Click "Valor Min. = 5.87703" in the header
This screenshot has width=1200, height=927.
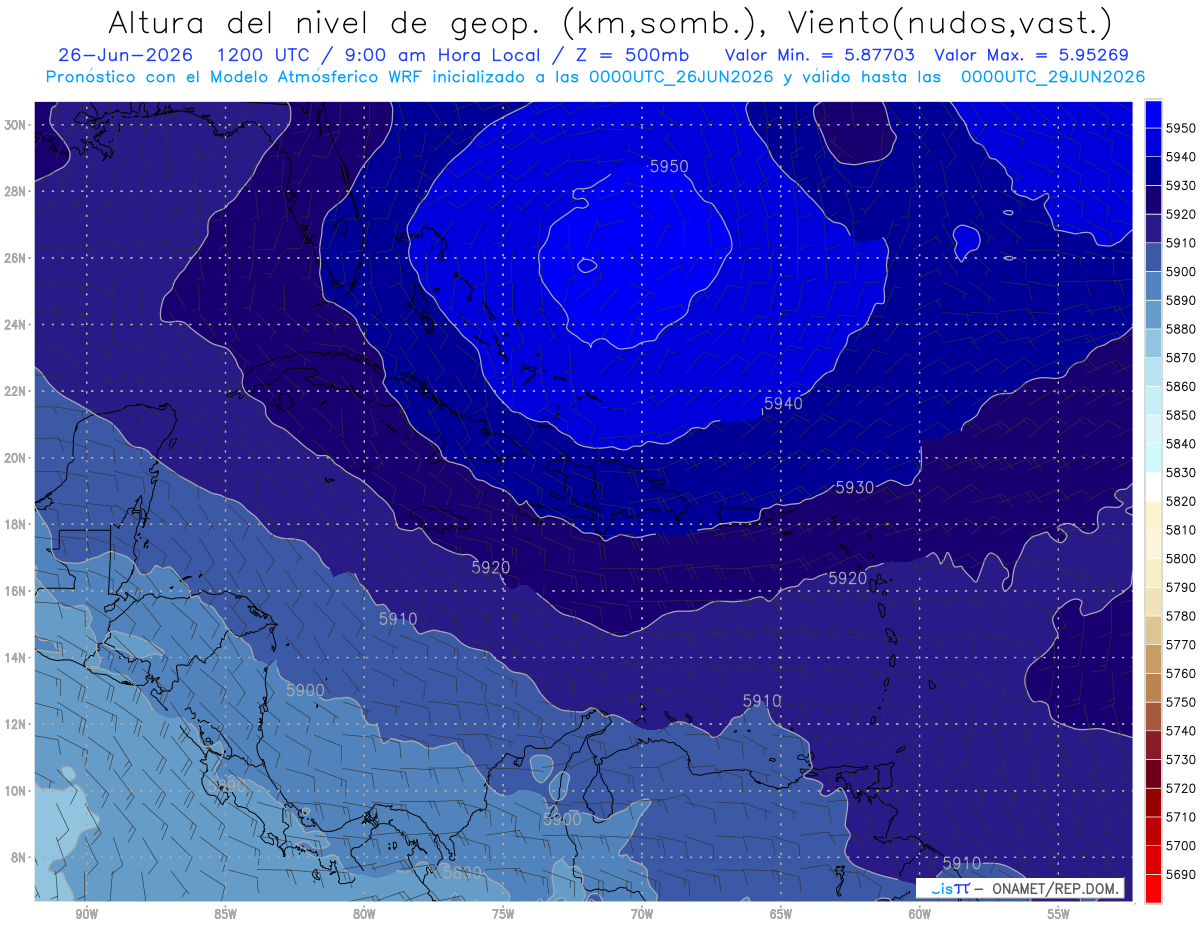(x=820, y=55)
